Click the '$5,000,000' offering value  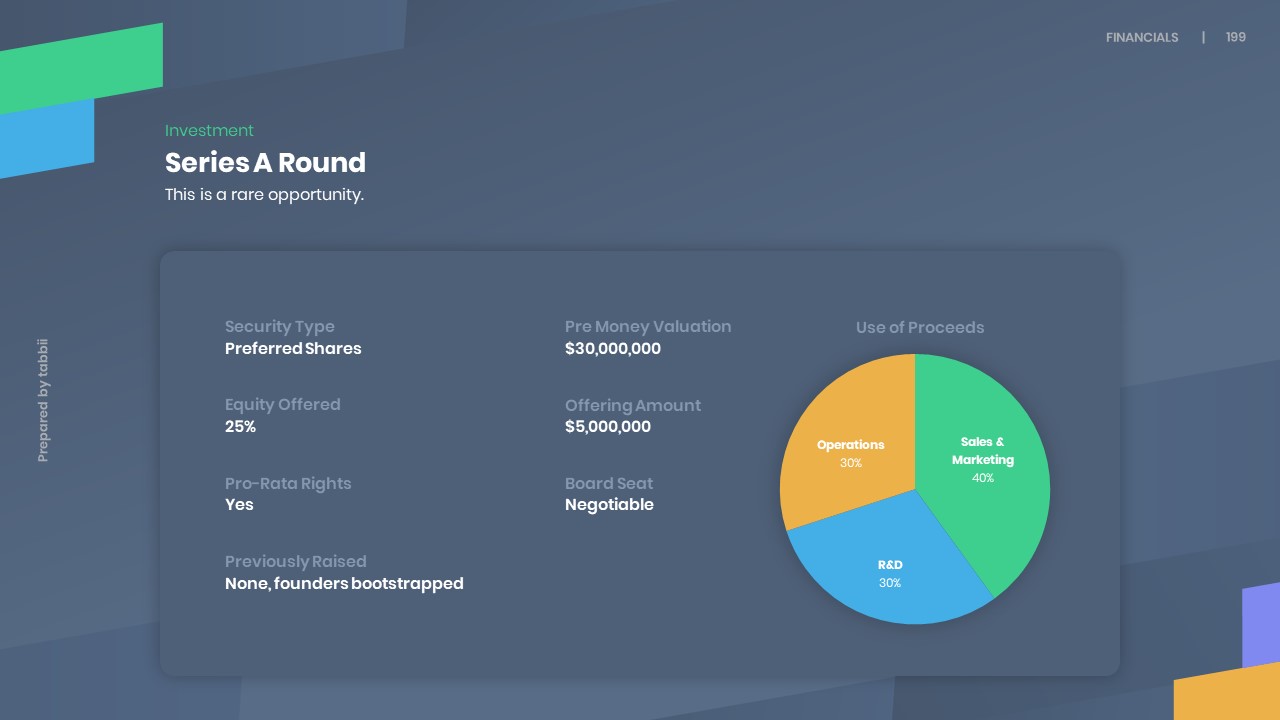pos(608,426)
